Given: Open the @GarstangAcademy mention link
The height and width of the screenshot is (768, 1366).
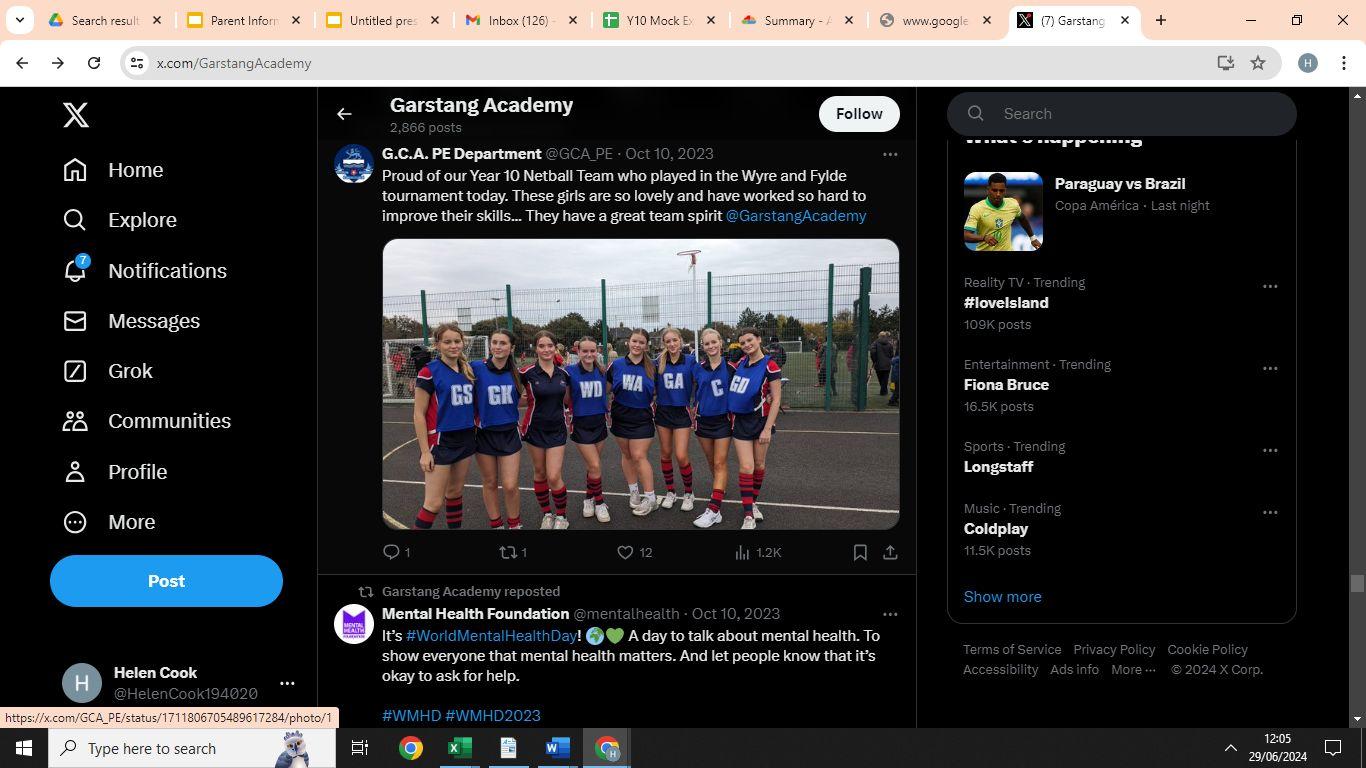Looking at the screenshot, I should [x=796, y=216].
